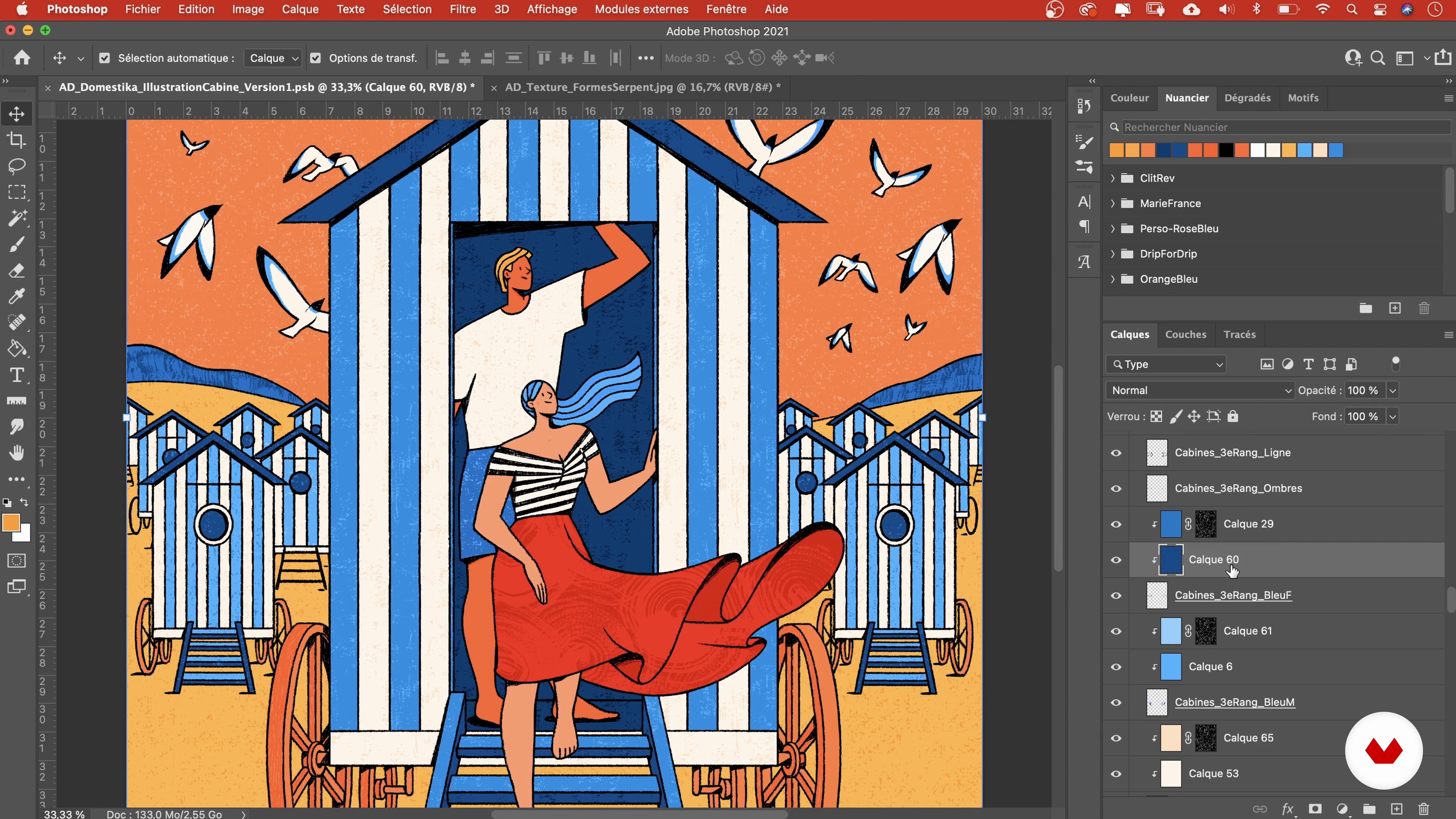This screenshot has width=1456, height=819.
Task: Create a new layer
Action: pyautogui.click(x=1396, y=809)
